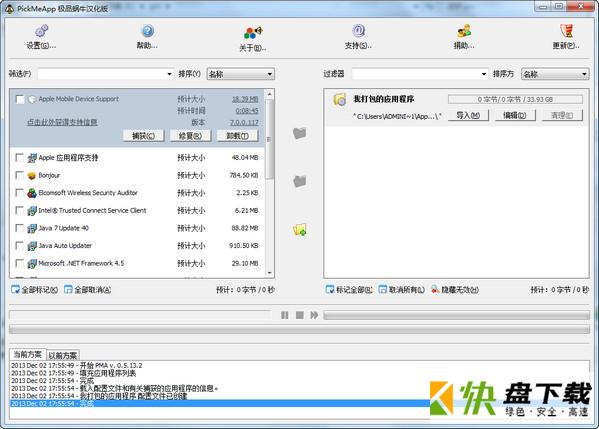The width and height of the screenshot is (599, 429).
Task: Open the 捐助 donate icon
Action: pyautogui.click(x=464, y=31)
